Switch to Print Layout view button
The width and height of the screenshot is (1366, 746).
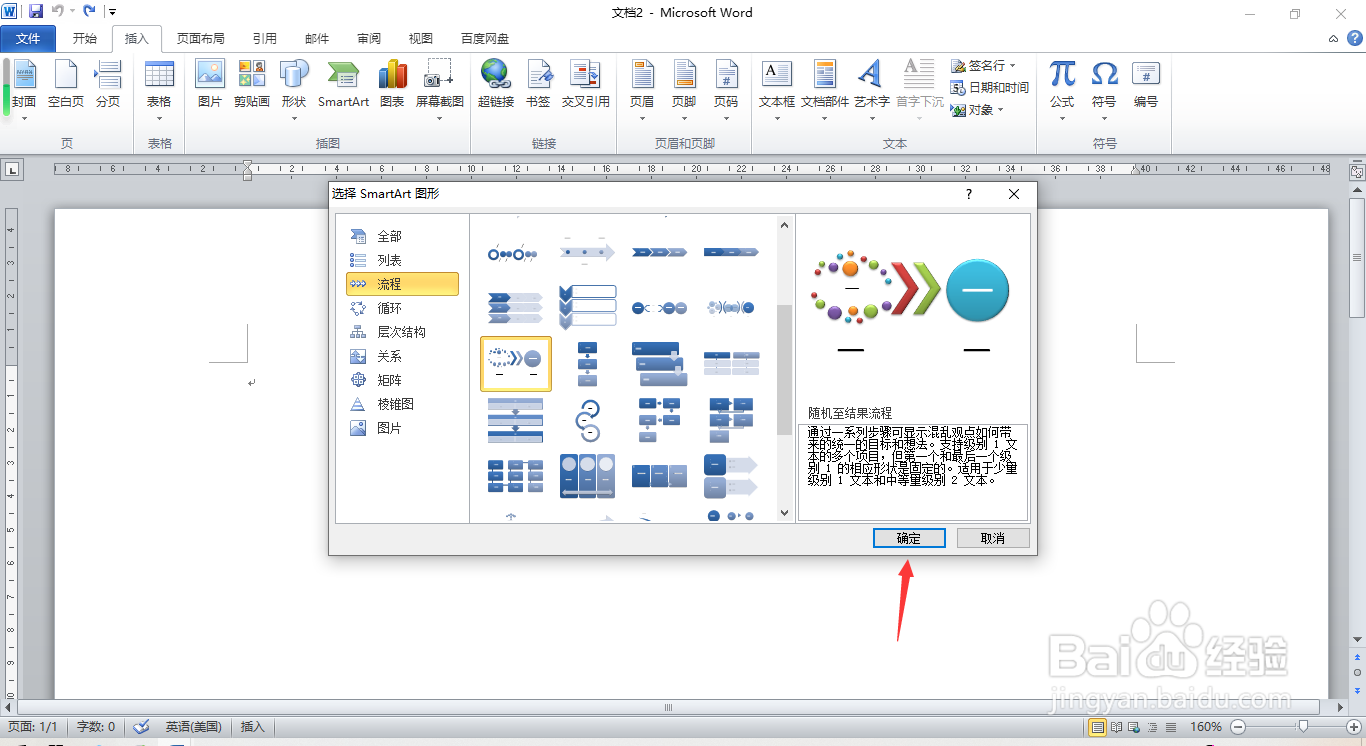tap(1097, 727)
